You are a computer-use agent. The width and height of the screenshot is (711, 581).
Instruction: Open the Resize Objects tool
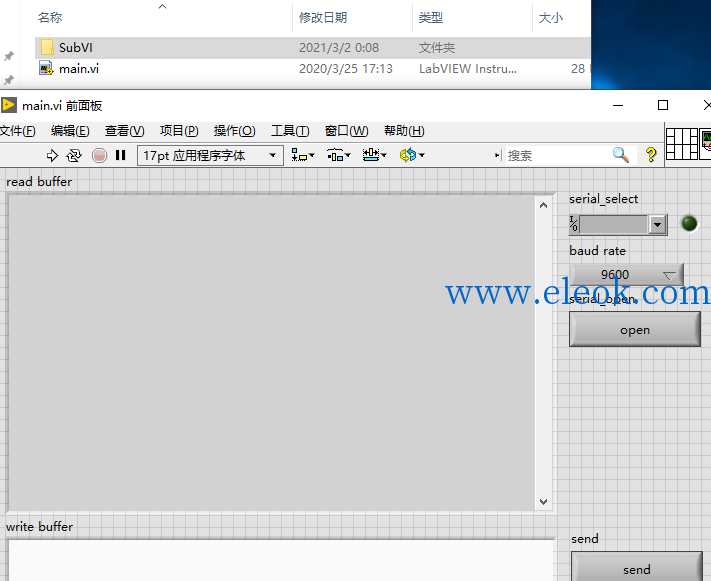click(374, 155)
